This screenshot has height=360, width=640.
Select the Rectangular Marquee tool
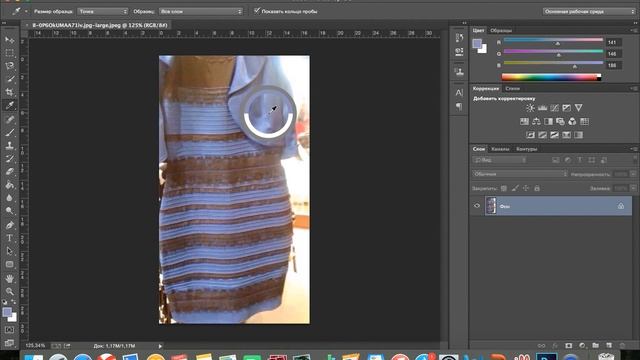(x=9, y=53)
